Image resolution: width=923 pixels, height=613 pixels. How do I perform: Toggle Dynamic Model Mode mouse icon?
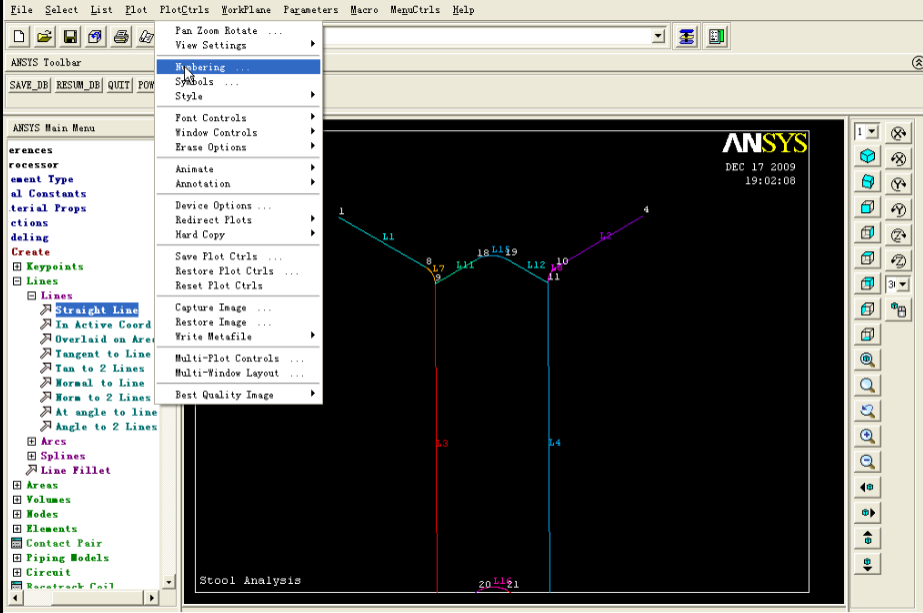coord(898,310)
